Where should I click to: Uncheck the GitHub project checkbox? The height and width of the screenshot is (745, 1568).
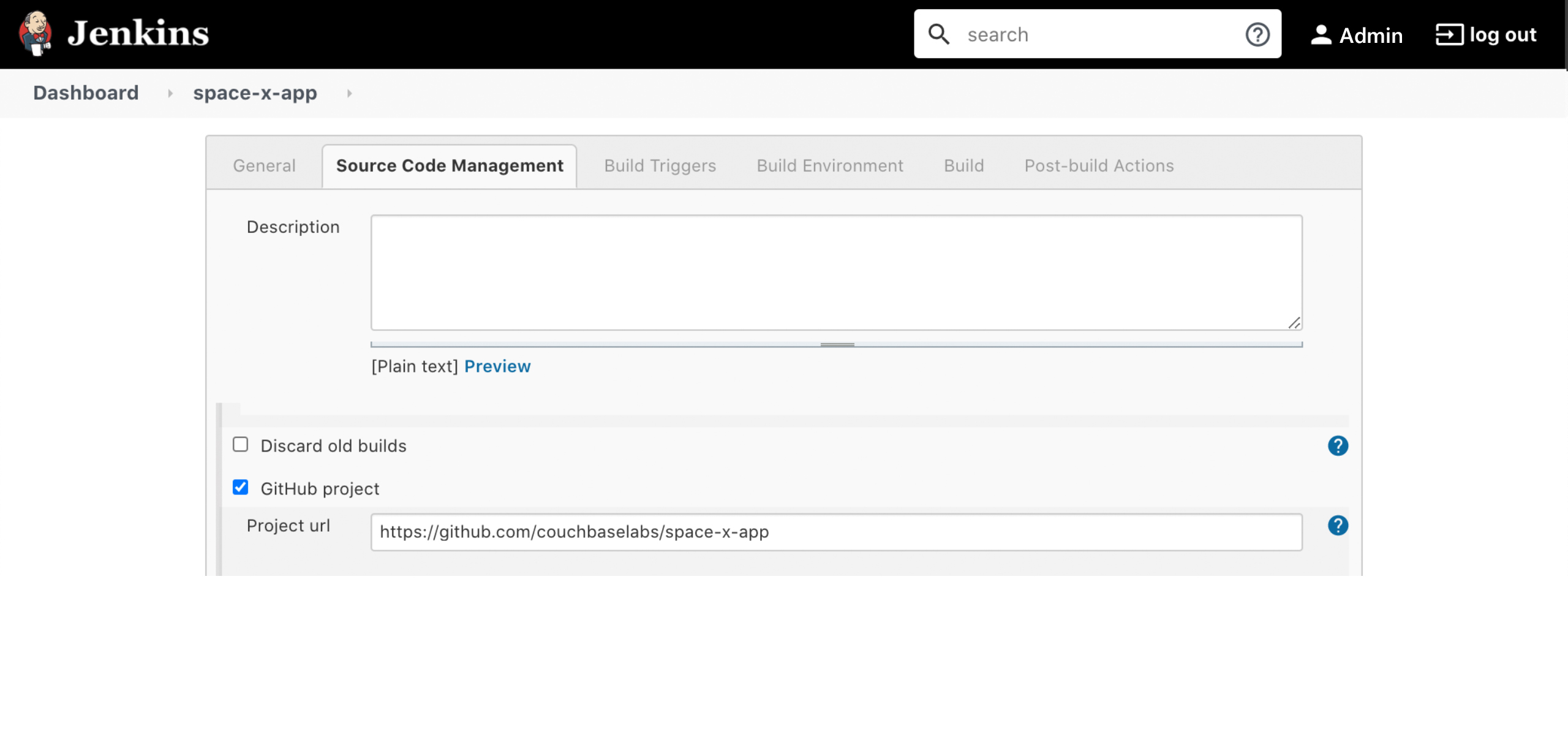tap(240, 487)
